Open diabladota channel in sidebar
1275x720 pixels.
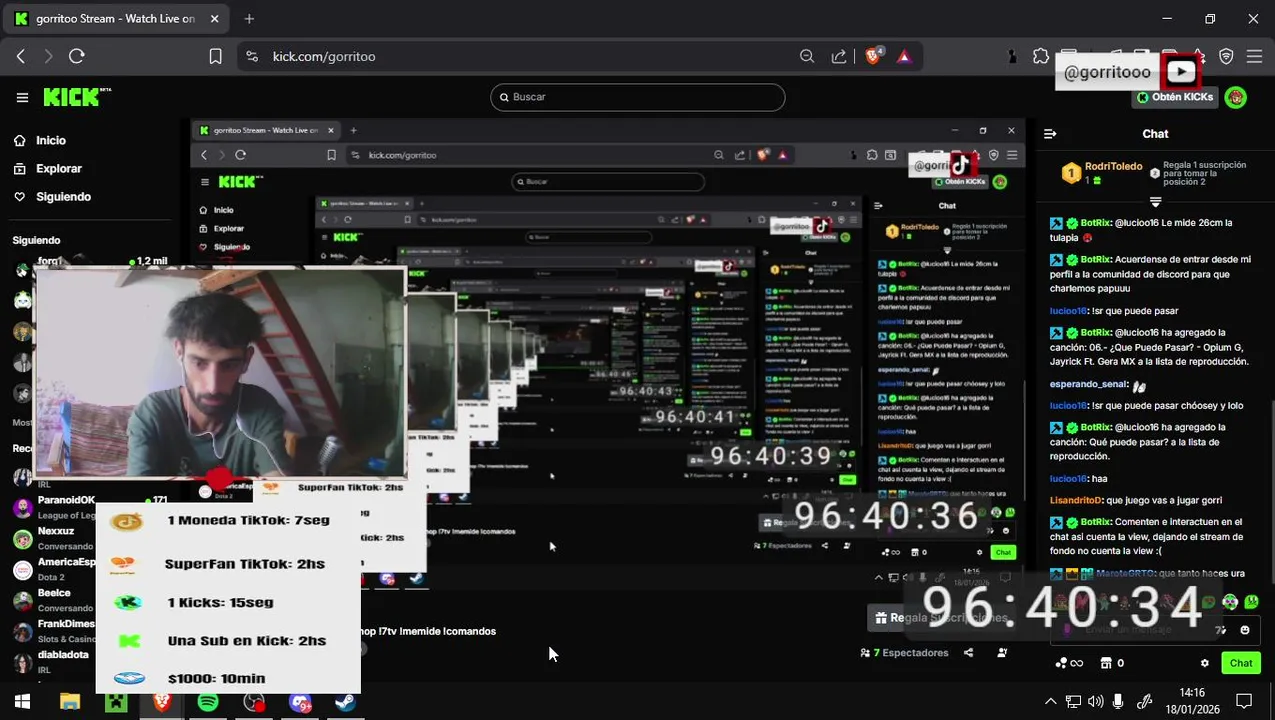(x=63, y=655)
